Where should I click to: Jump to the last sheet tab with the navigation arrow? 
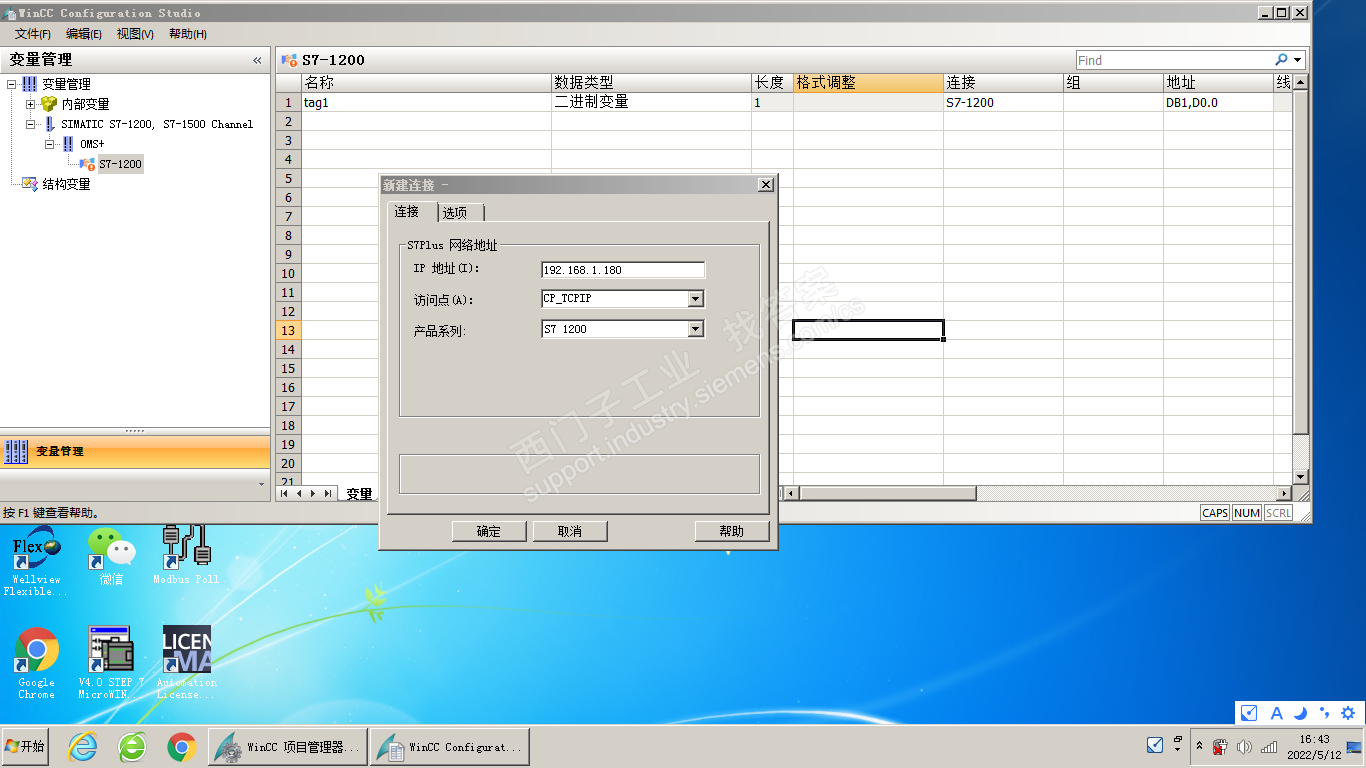(328, 493)
